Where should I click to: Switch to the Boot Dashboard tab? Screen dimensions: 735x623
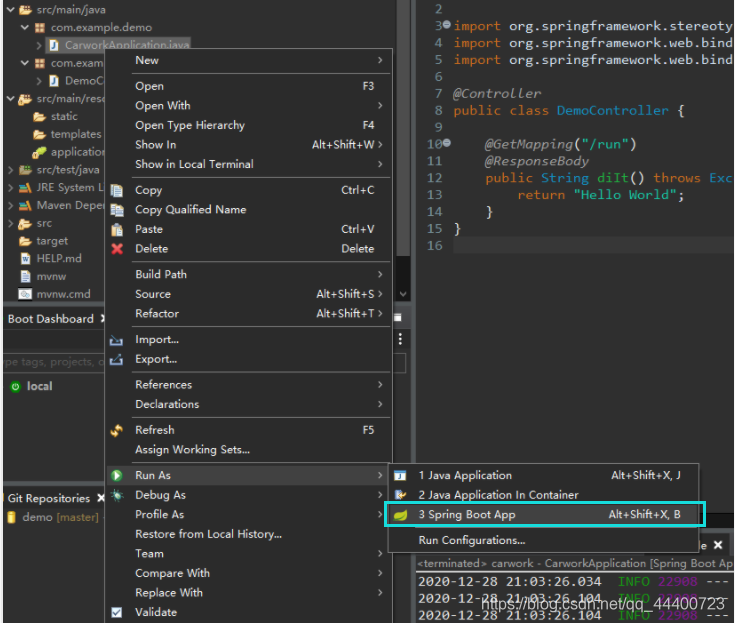tap(51, 319)
